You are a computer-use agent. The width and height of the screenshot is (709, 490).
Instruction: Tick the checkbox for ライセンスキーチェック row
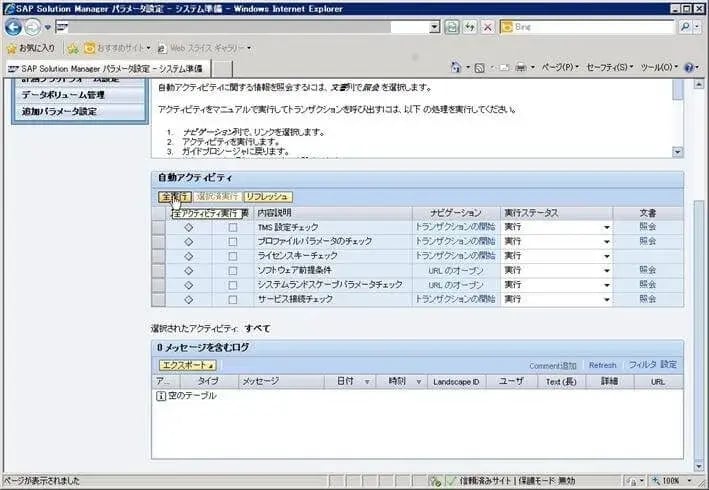point(233,256)
